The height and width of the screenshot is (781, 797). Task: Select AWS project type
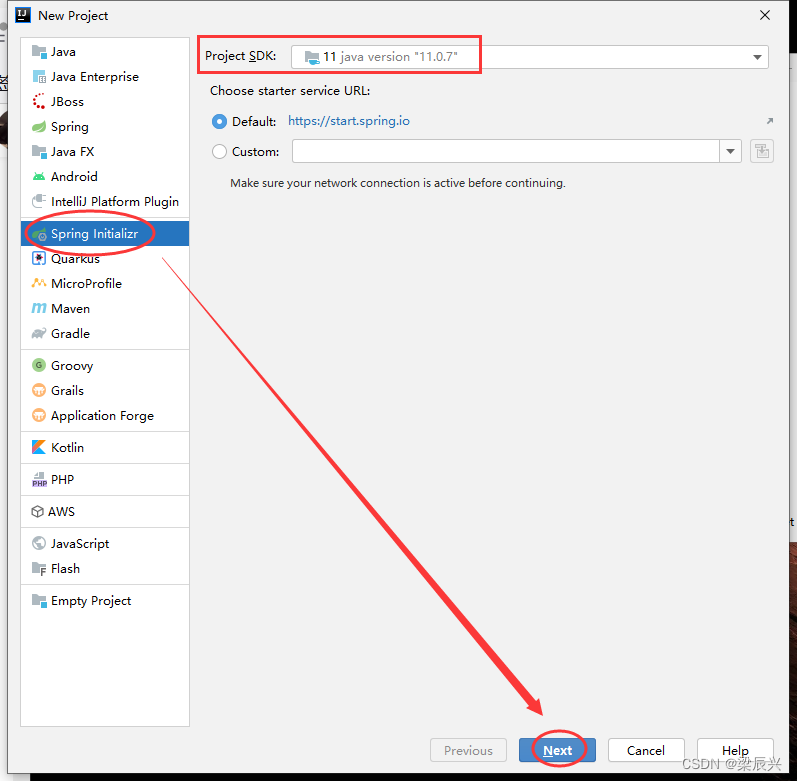[x=105, y=511]
